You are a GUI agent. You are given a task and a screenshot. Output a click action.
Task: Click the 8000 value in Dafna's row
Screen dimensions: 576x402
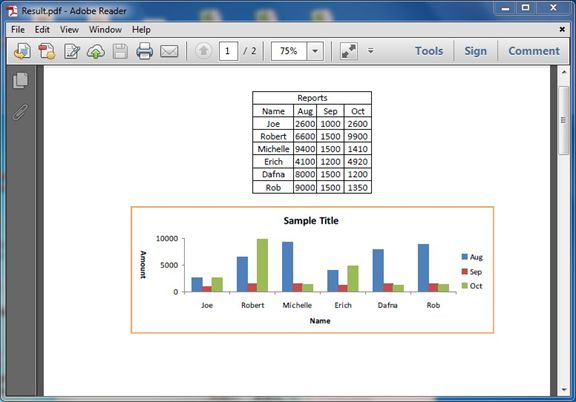tap(305, 174)
